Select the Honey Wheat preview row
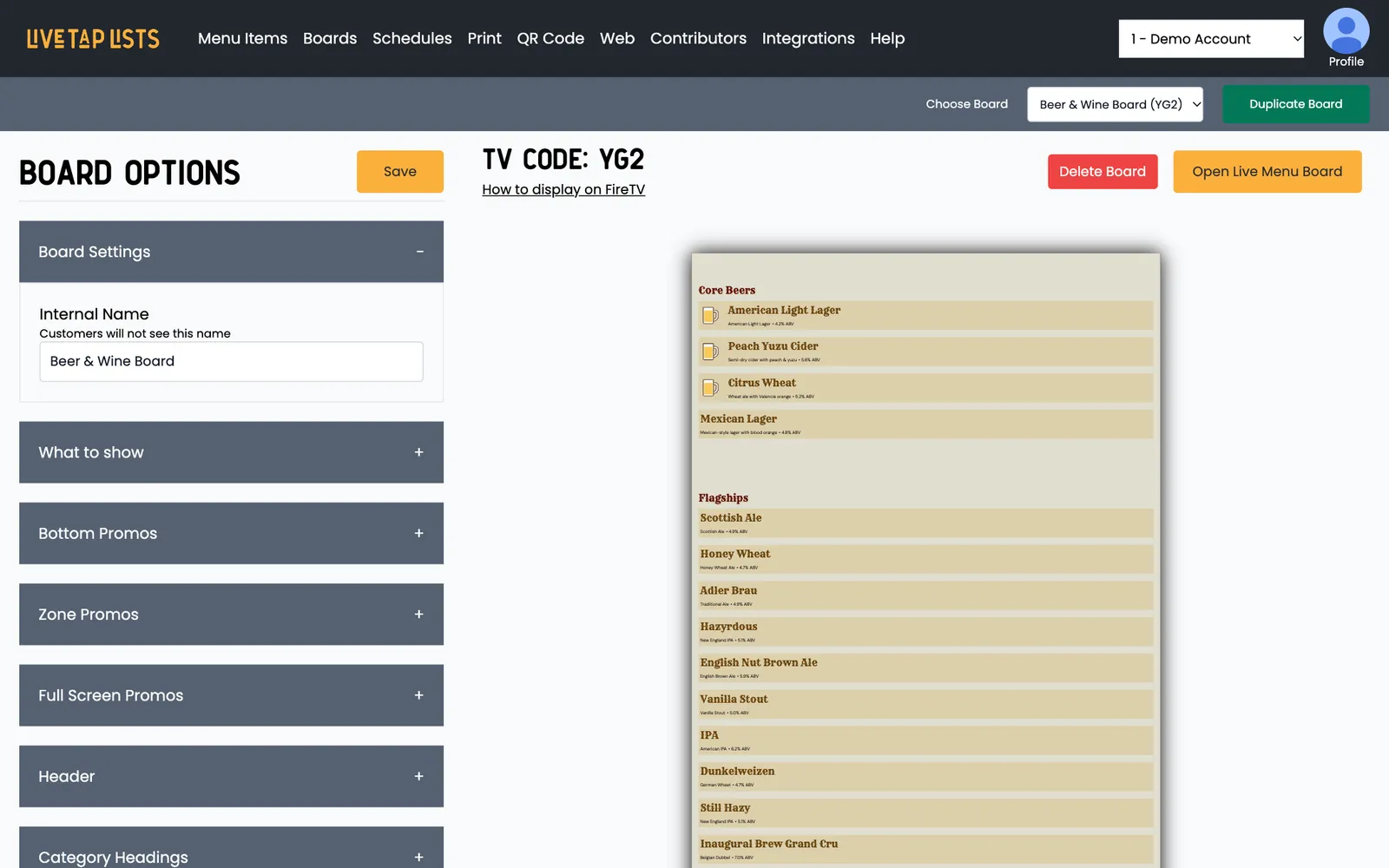The image size is (1389, 868). click(x=925, y=559)
